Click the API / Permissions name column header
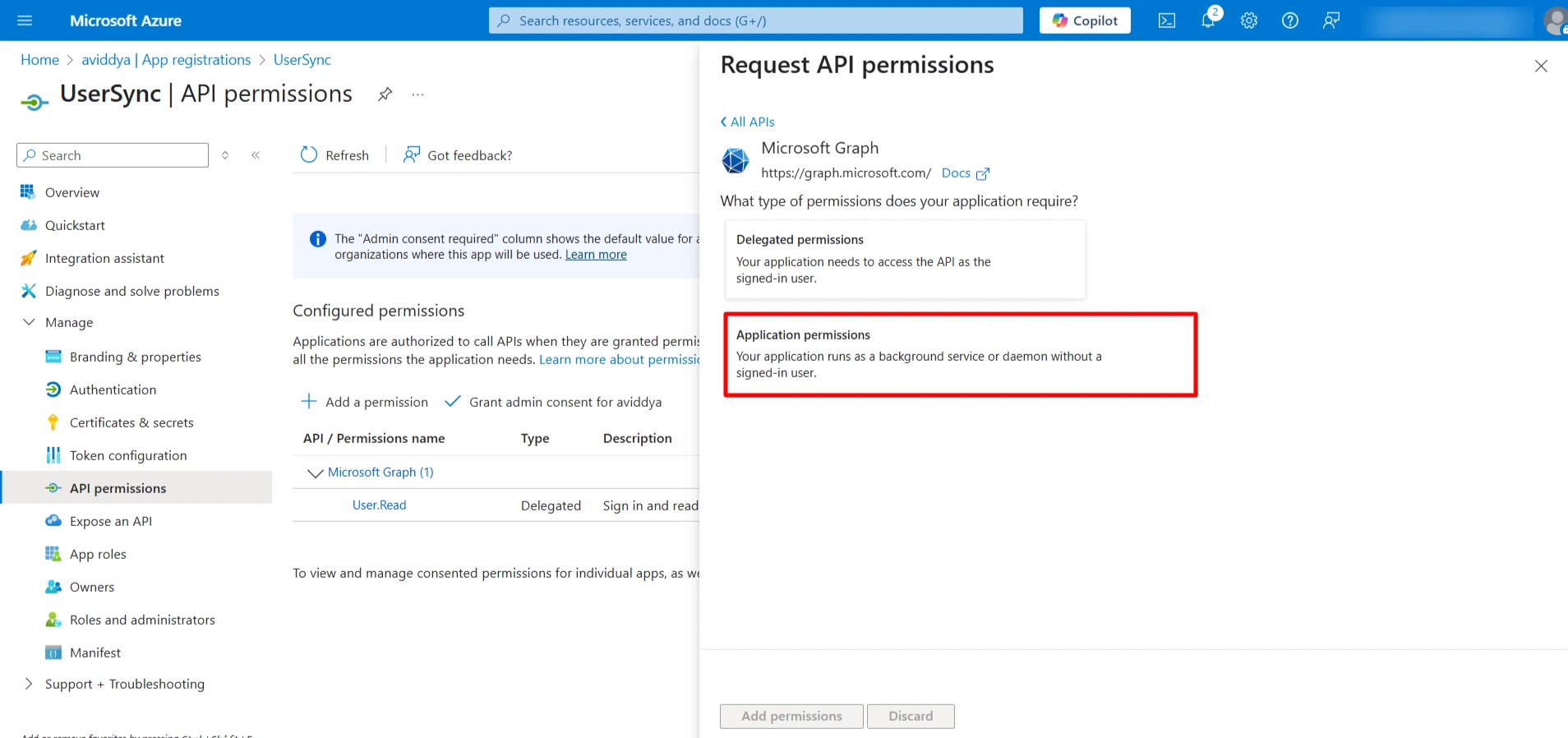The height and width of the screenshot is (738, 1568). (374, 439)
